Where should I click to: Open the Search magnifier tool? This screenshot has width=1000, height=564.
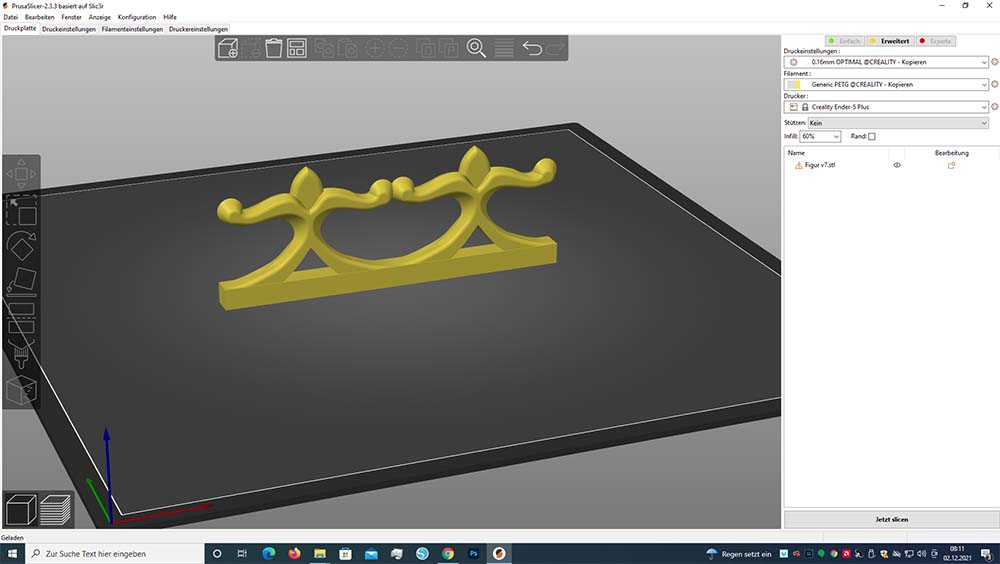pos(476,48)
